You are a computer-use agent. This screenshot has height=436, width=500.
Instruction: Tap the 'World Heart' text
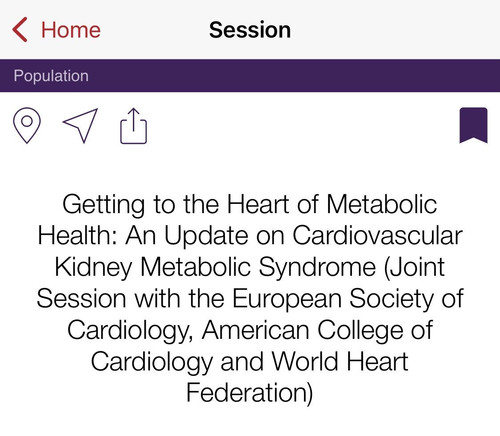point(340,361)
